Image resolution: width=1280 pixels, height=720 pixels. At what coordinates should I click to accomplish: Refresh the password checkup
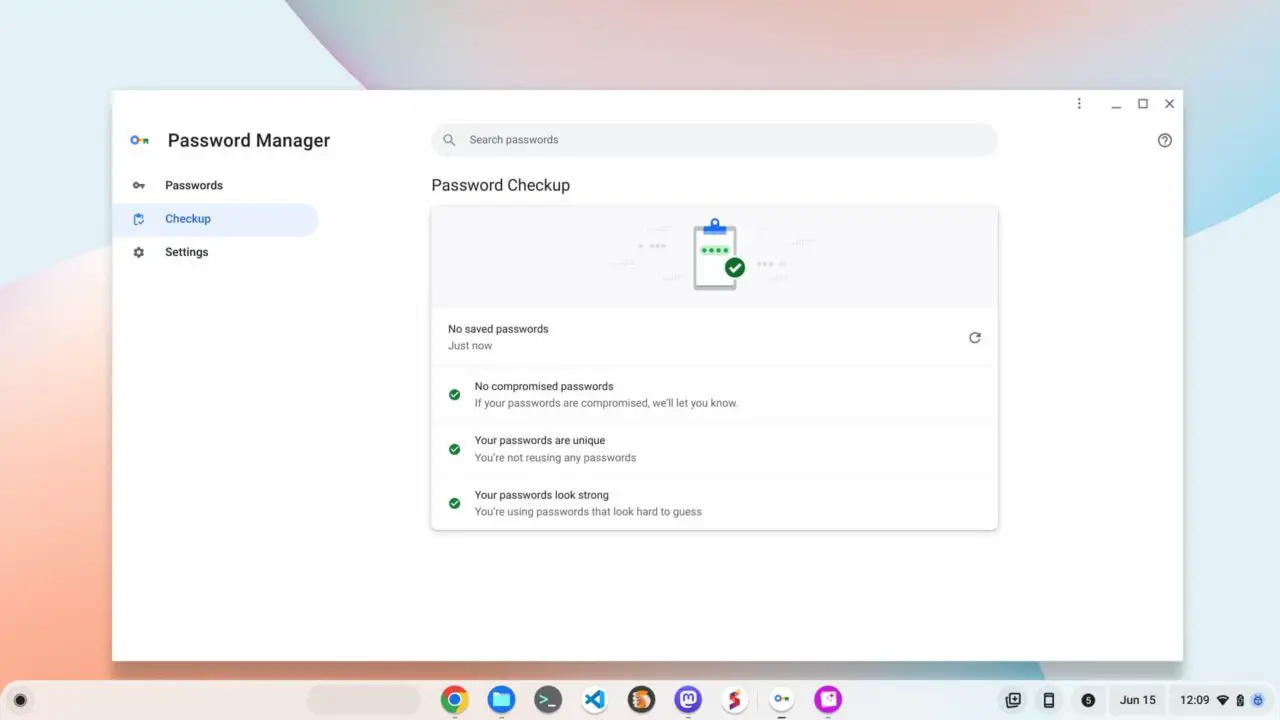click(x=975, y=337)
